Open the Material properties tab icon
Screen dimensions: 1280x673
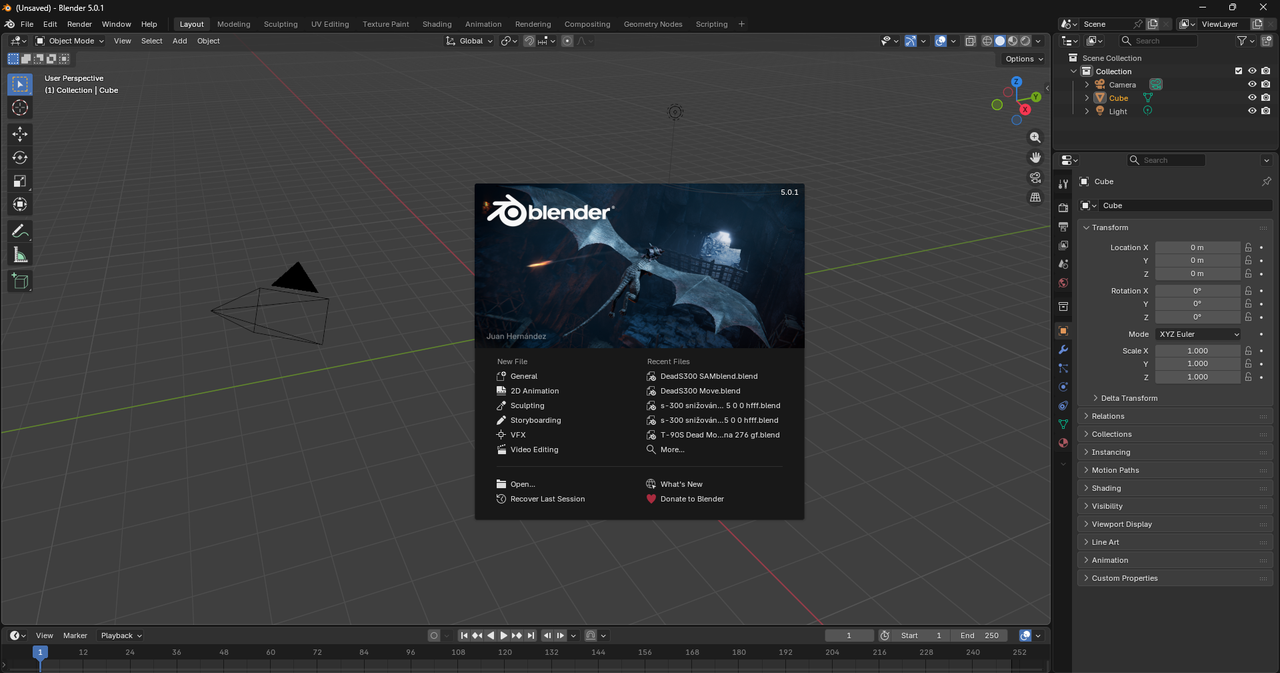click(x=1063, y=443)
